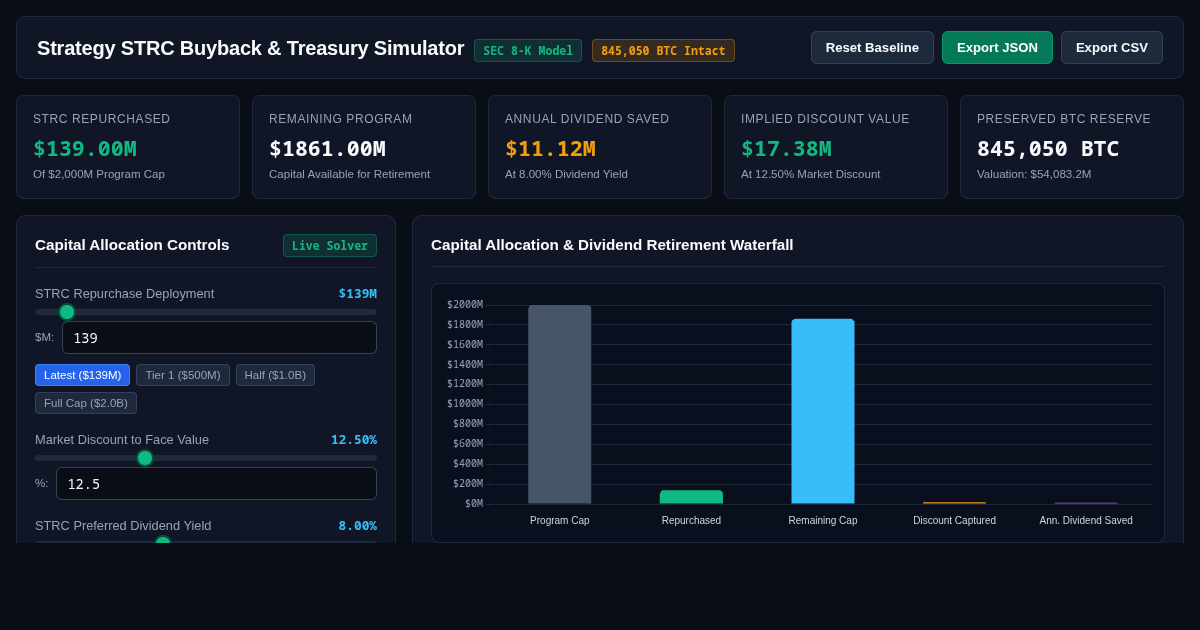
Task: Export data as CSV
Action: click(x=1112, y=47)
